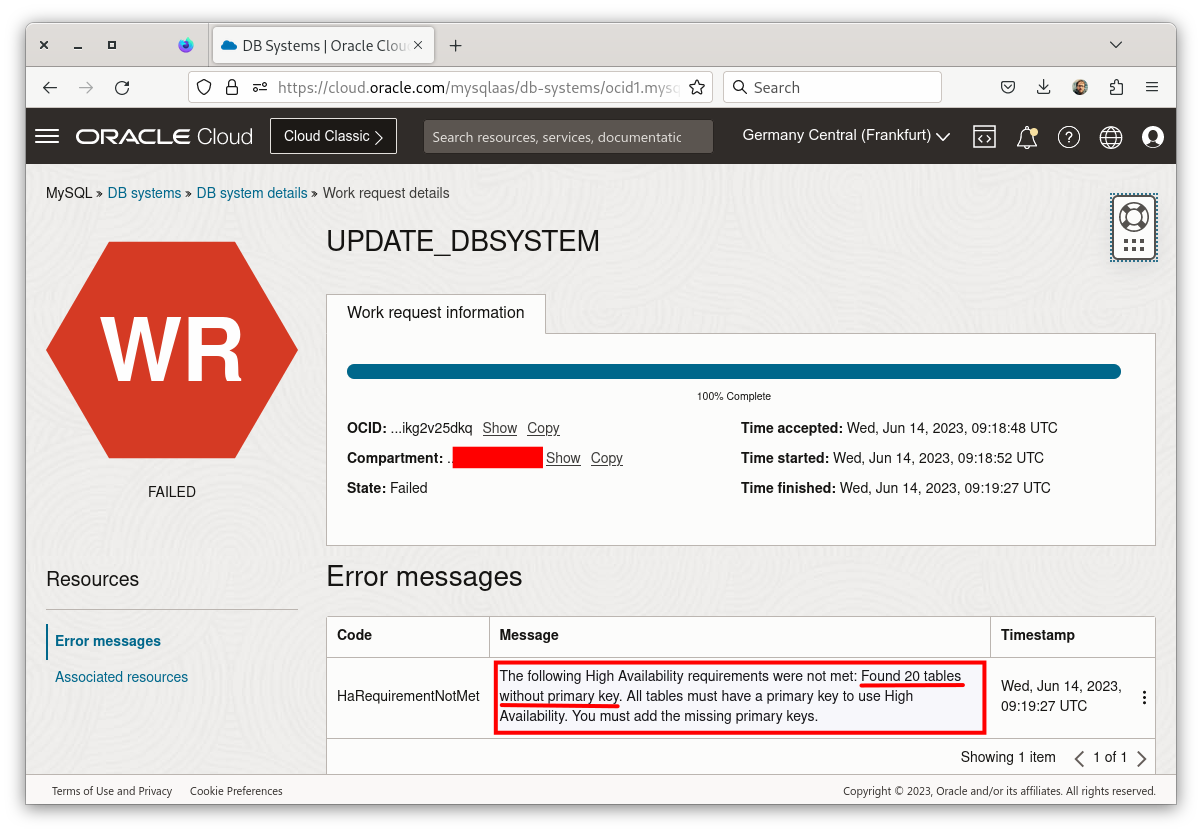This screenshot has height=833, width=1202.
Task: Focus the Oracle search resources field
Action: [x=568, y=137]
